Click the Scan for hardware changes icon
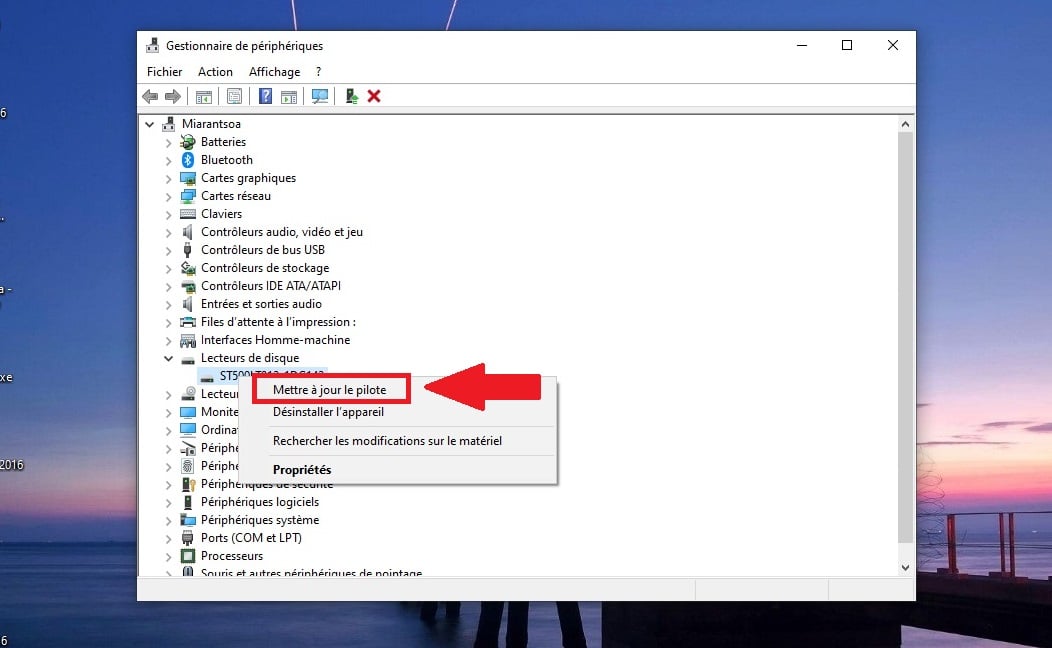 [x=320, y=96]
